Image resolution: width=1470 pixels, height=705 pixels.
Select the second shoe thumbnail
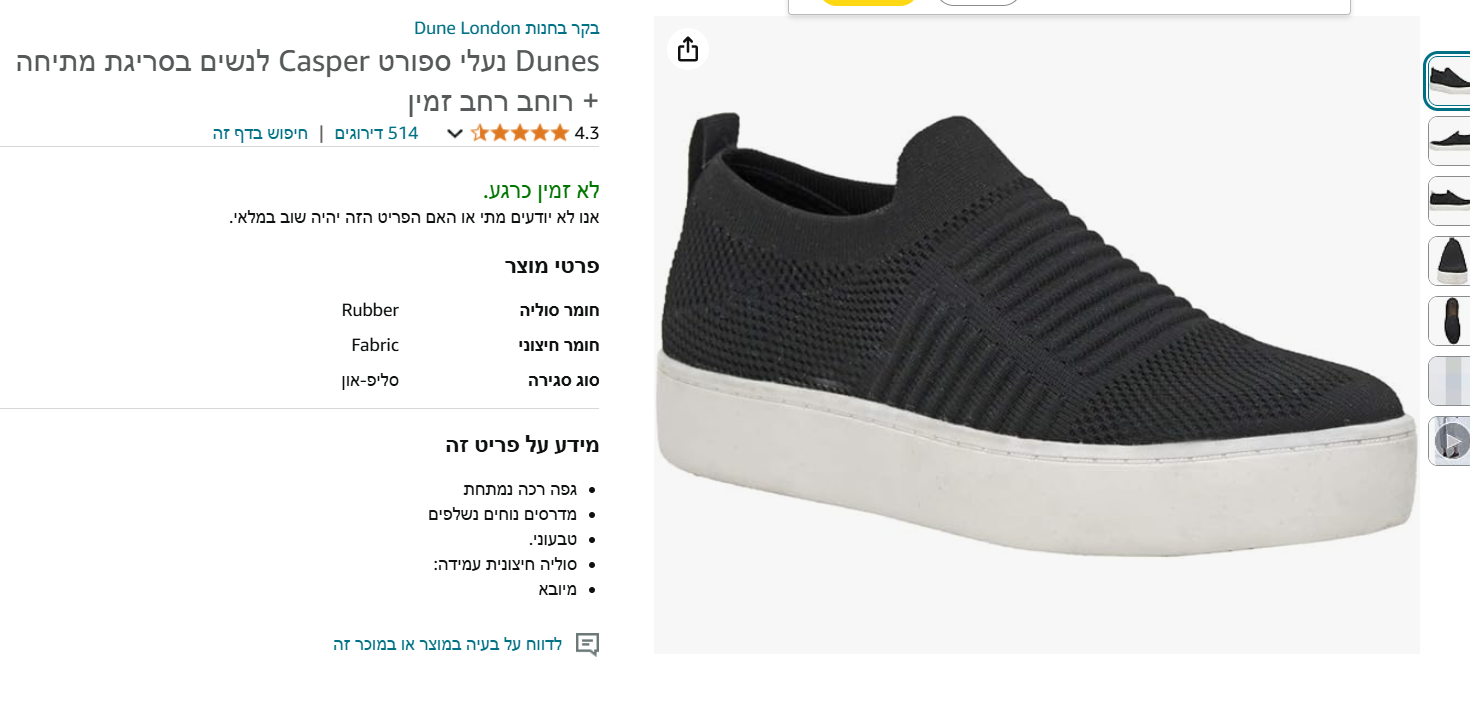point(1449,141)
